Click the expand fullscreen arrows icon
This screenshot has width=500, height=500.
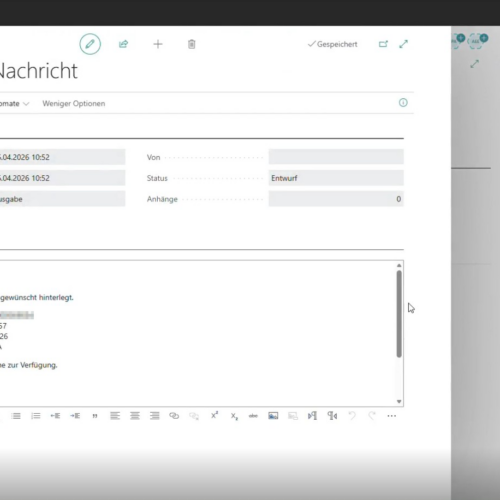point(403,44)
